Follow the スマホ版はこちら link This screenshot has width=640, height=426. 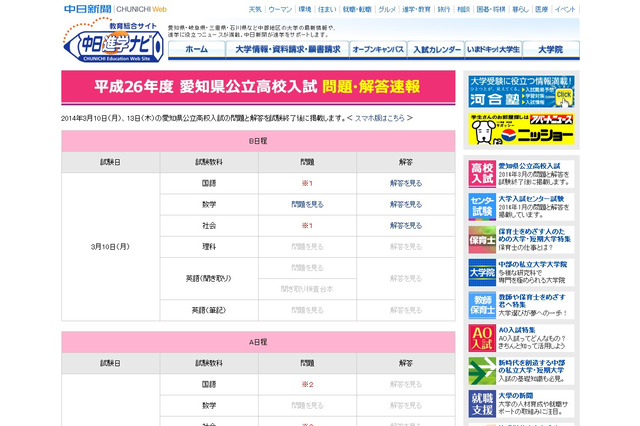[380, 118]
